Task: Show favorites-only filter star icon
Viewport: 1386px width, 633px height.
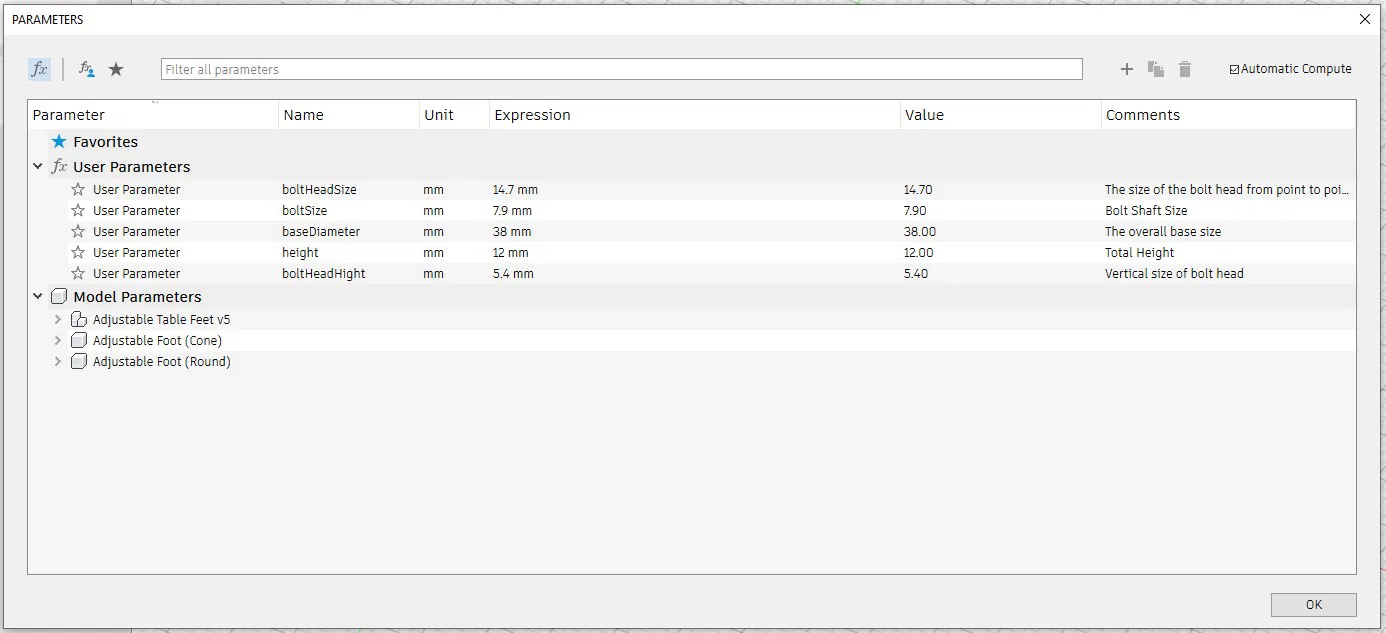Action: pos(116,69)
